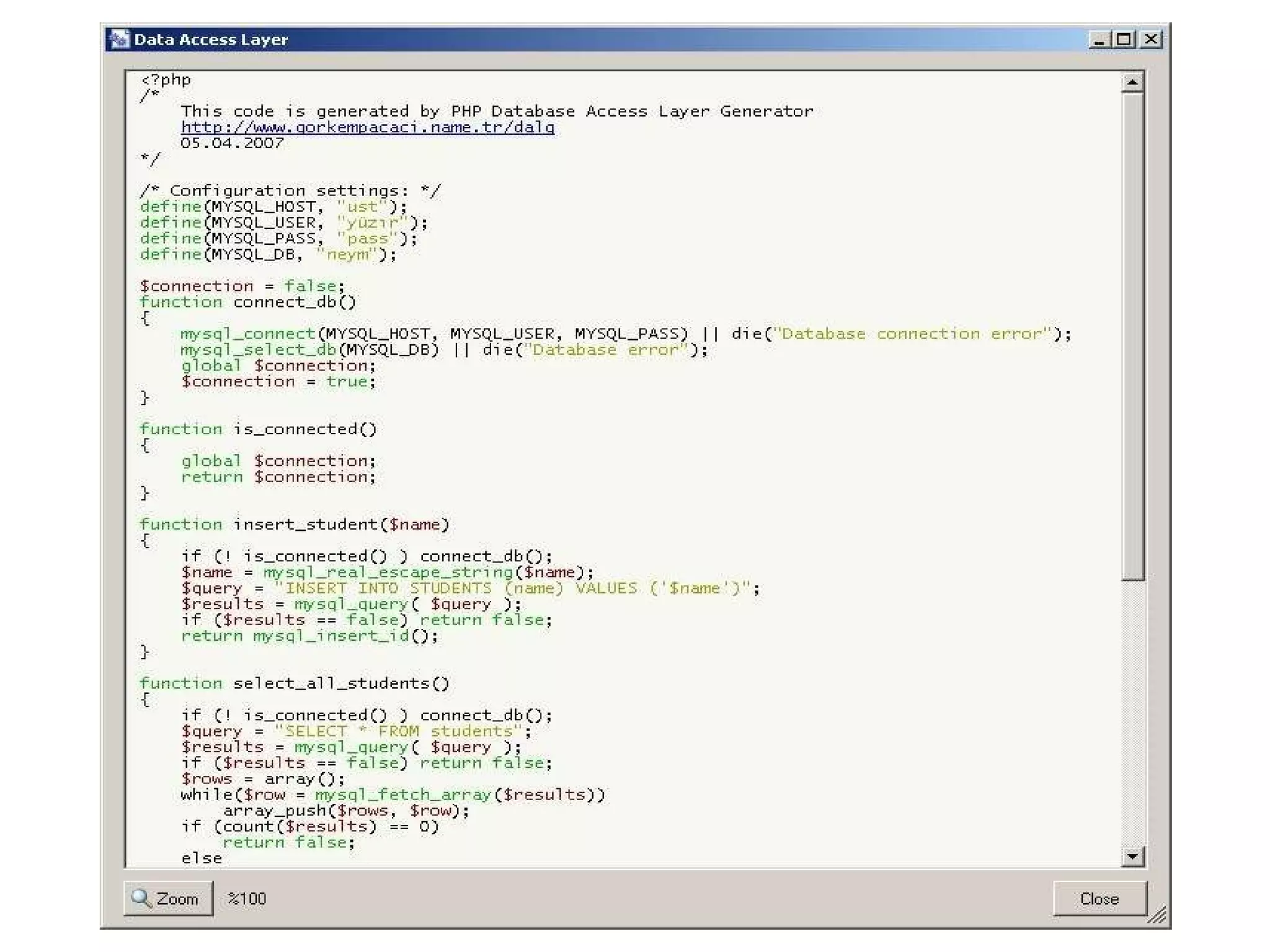Minimize the Data Access Layer window
Viewport: 1270px width, 952px height.
tap(1099, 40)
